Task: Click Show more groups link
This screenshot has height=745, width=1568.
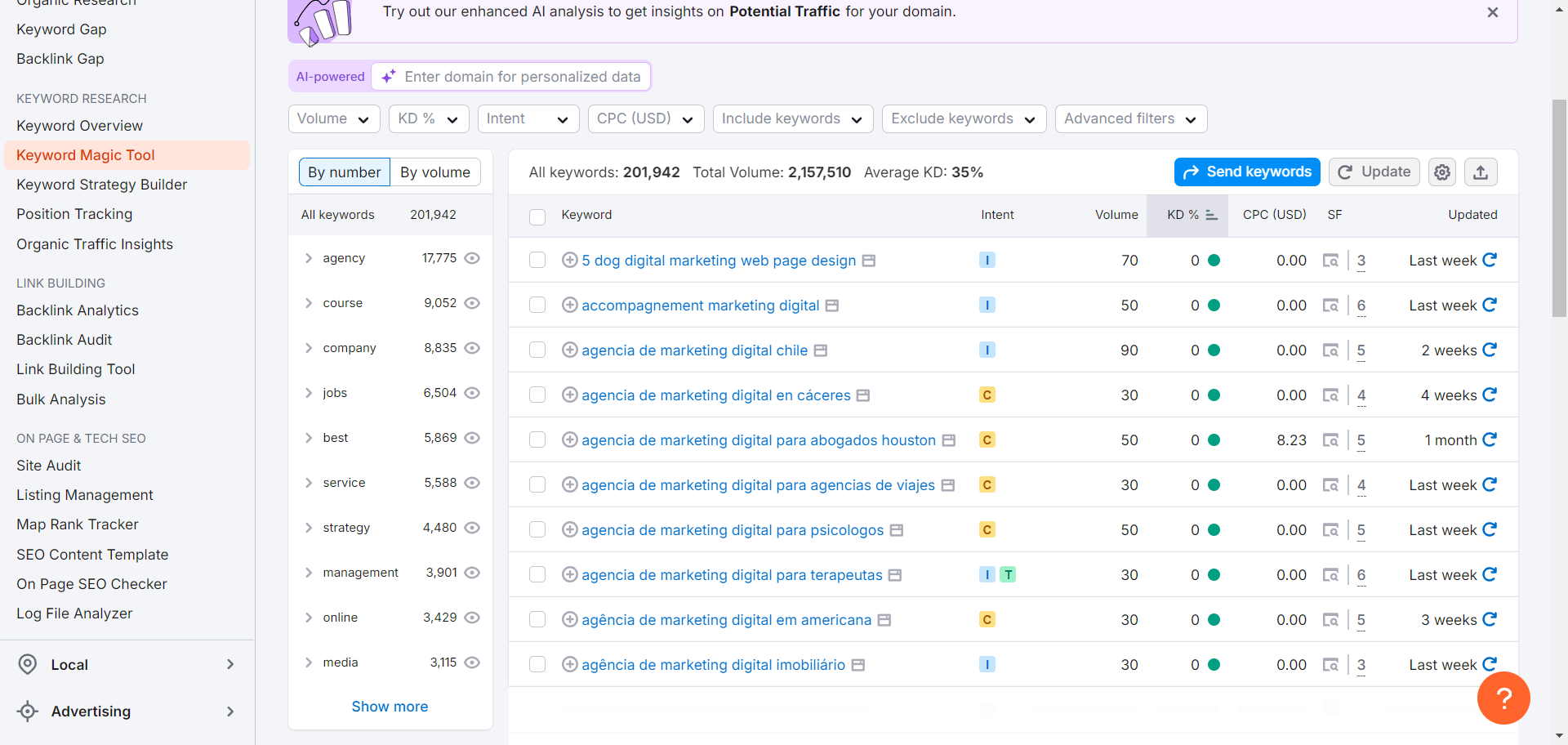Action: coord(390,707)
